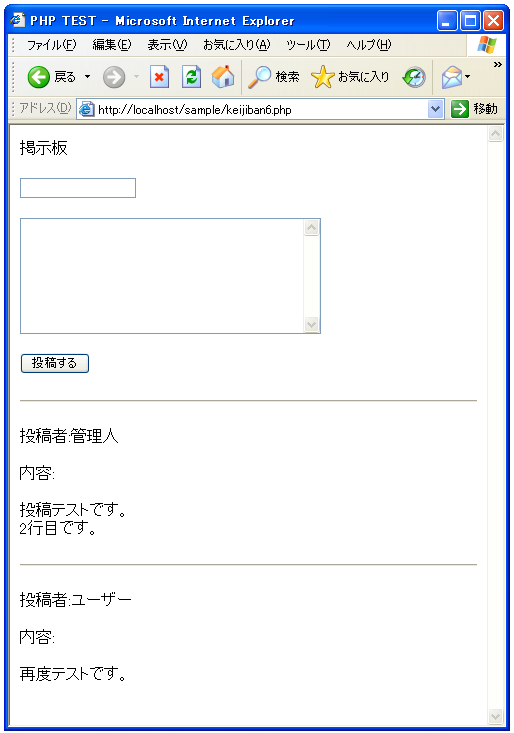
Task: Open the ファイル(F) menu
Action: [51, 45]
